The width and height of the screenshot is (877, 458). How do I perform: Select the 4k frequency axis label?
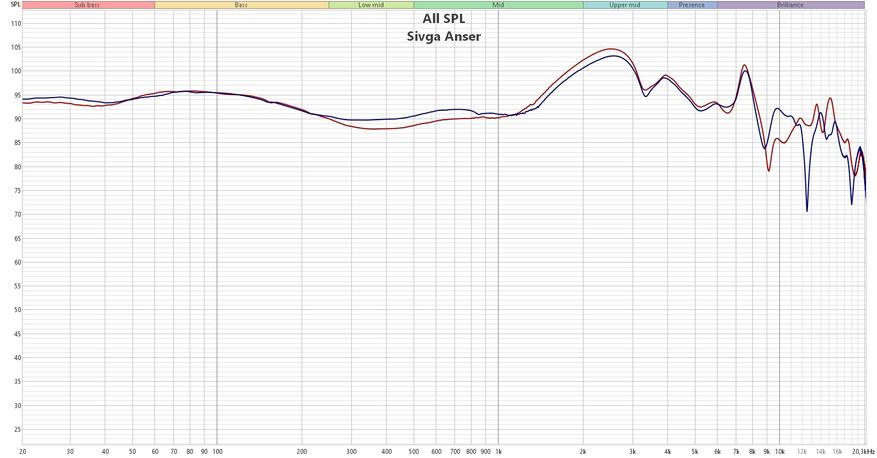point(668,451)
